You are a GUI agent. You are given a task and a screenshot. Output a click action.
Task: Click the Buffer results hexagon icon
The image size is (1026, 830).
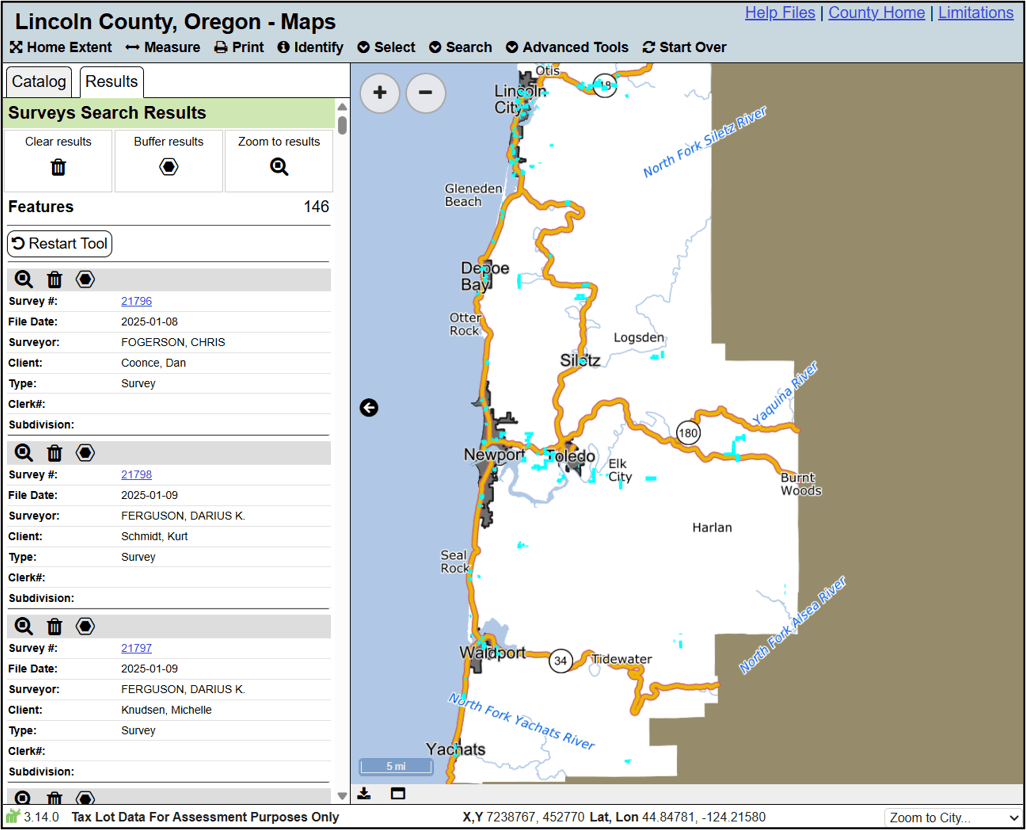coord(169,168)
